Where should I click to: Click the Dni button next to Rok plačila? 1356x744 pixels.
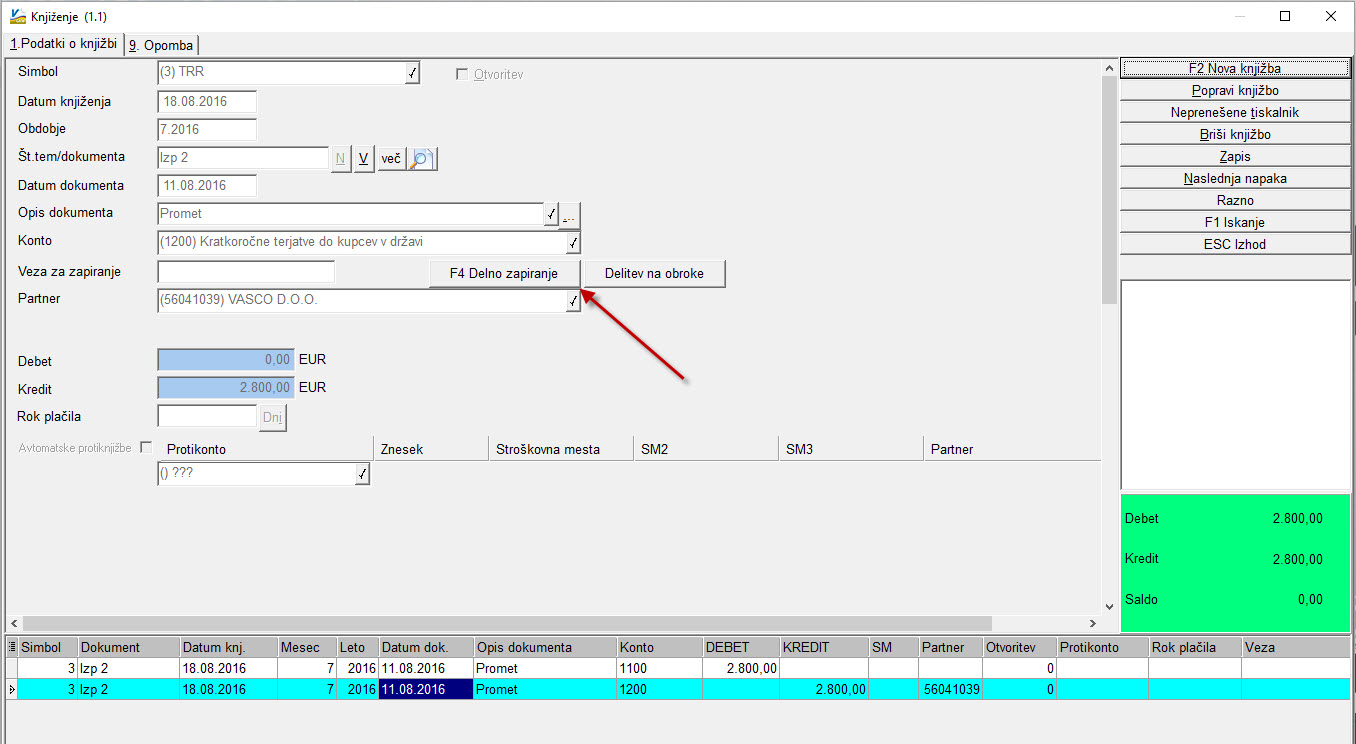(x=273, y=417)
